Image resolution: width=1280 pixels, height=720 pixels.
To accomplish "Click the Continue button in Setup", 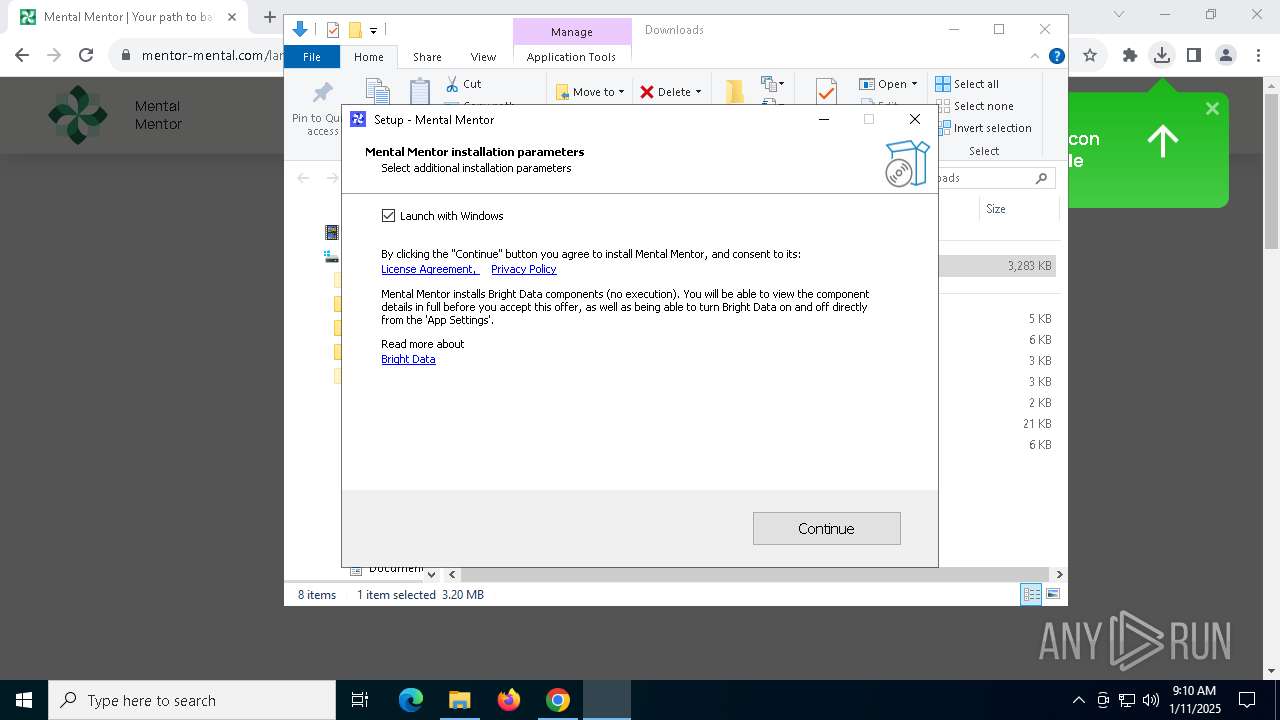I will [x=826, y=528].
